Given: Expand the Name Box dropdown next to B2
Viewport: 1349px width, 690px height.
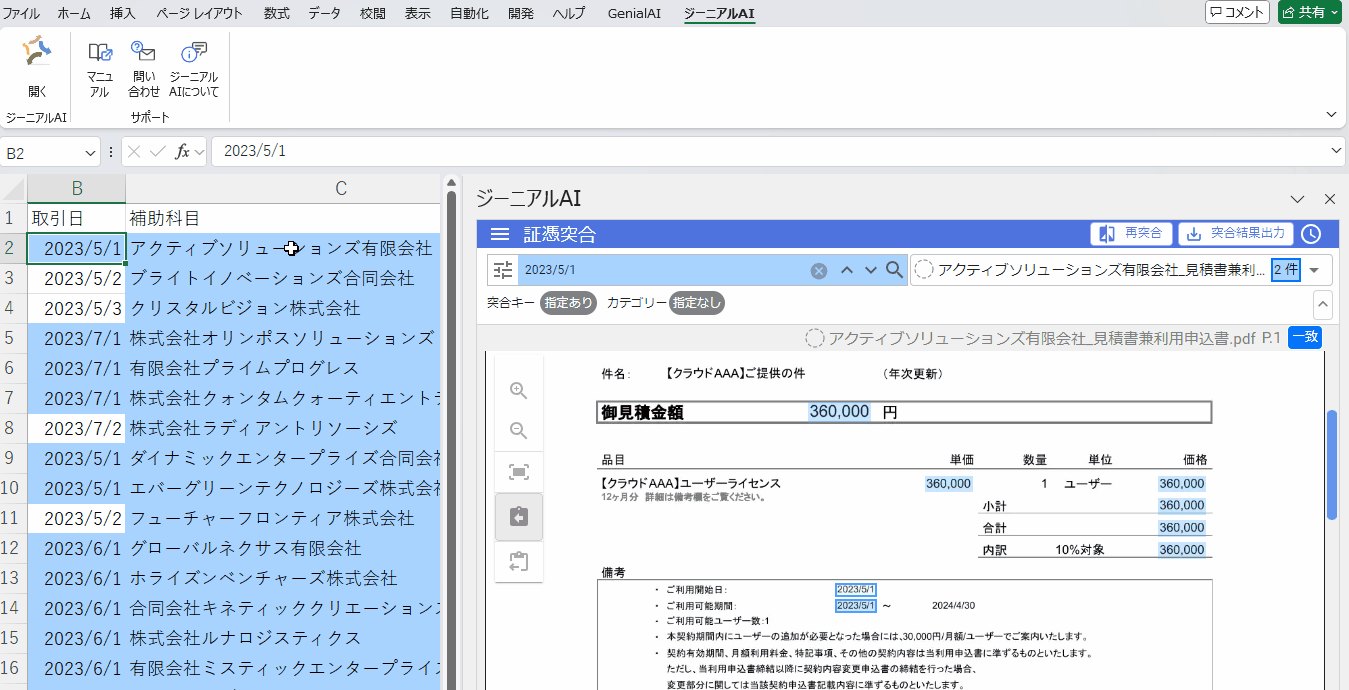Looking at the screenshot, I should point(91,152).
